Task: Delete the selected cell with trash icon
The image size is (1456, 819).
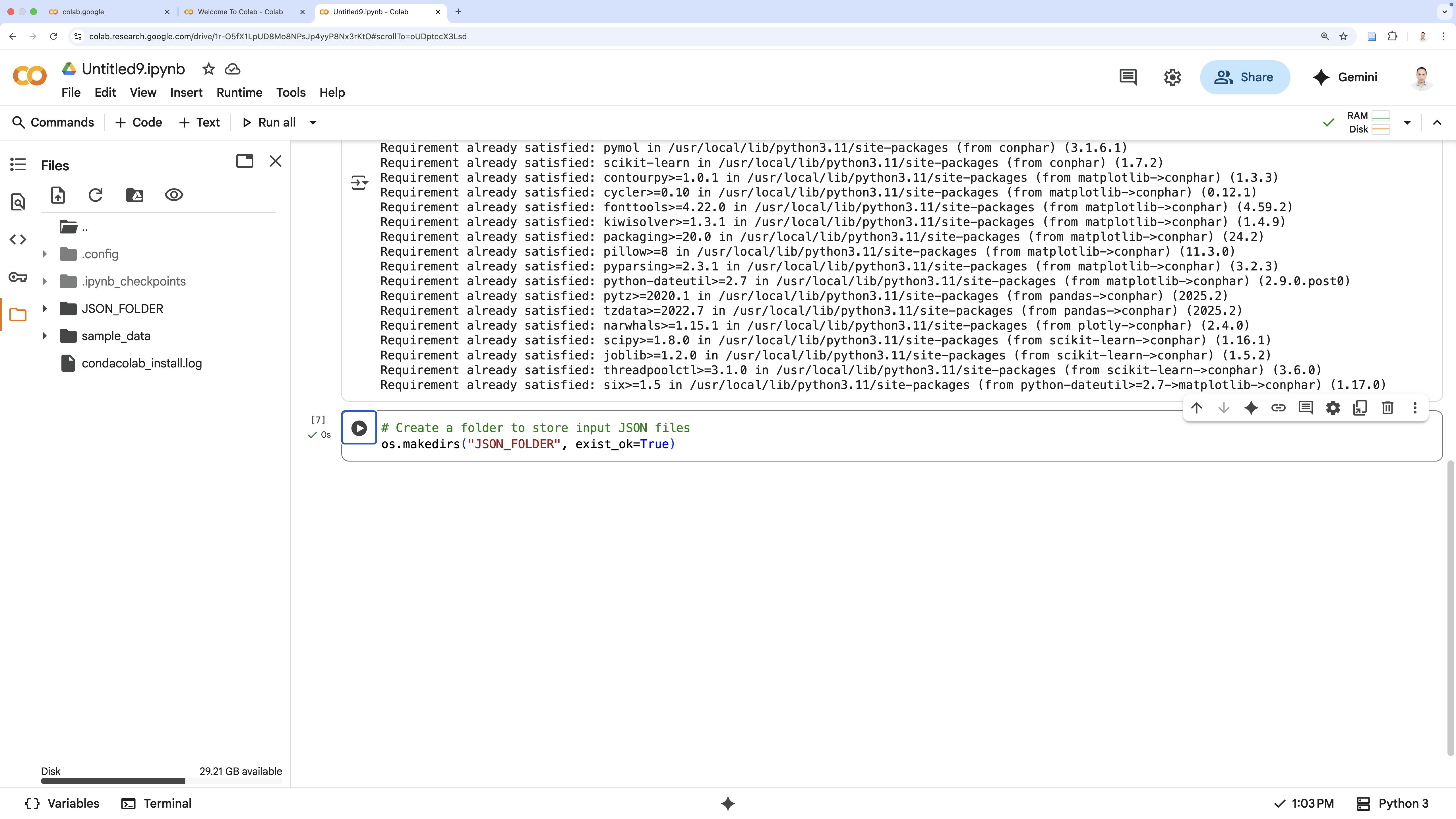Action: [1387, 408]
